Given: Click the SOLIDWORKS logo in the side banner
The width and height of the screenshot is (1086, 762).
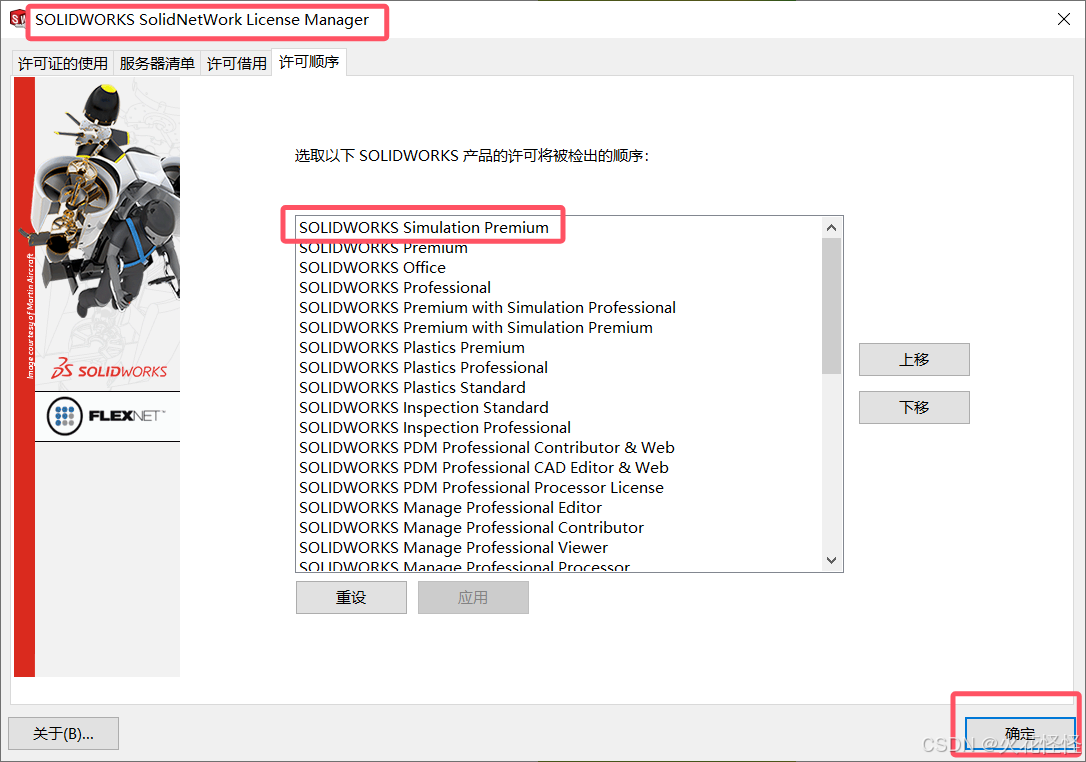Looking at the screenshot, I should click(109, 369).
